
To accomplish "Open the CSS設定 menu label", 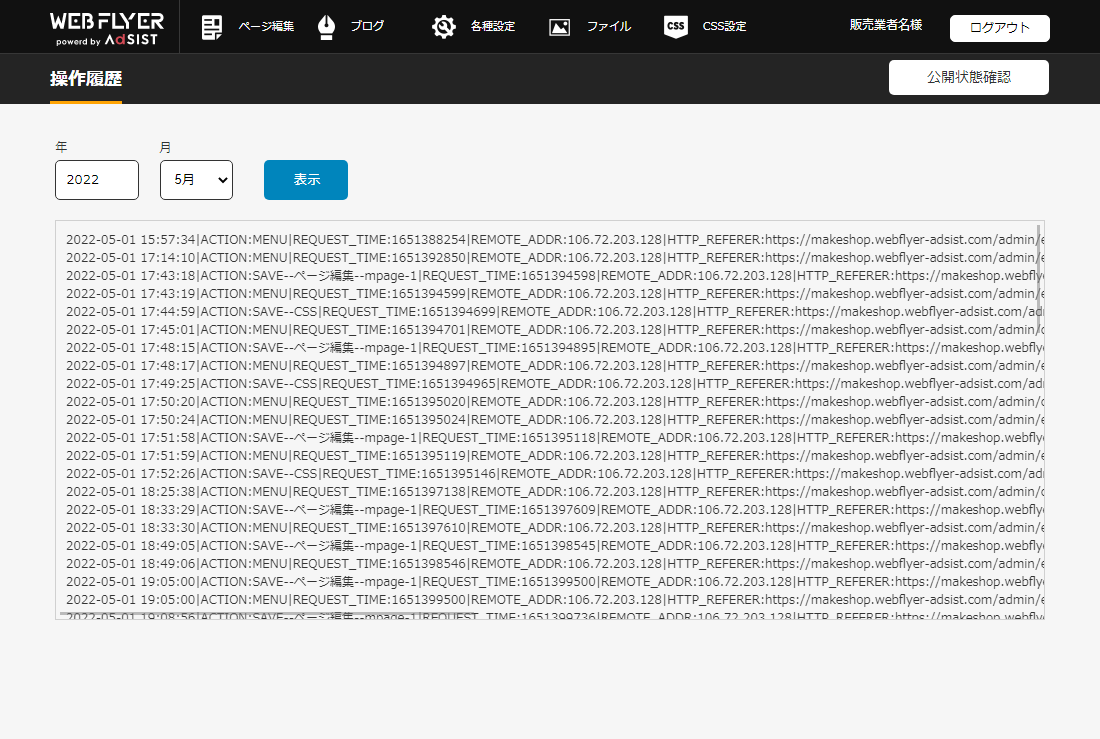I will coord(724,27).
